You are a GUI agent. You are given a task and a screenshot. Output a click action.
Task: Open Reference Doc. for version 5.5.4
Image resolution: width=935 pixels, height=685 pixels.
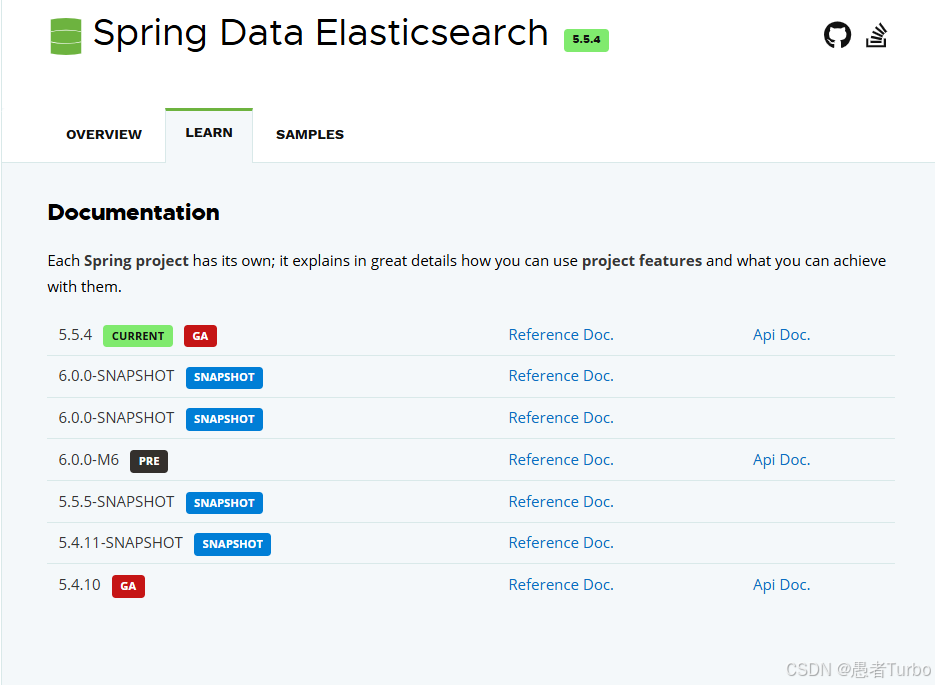(561, 335)
